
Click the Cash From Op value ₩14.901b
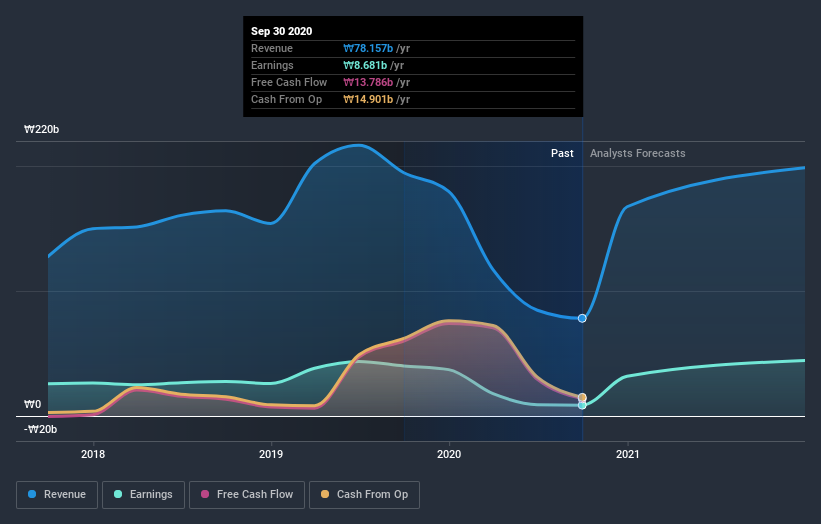pyautogui.click(x=368, y=99)
